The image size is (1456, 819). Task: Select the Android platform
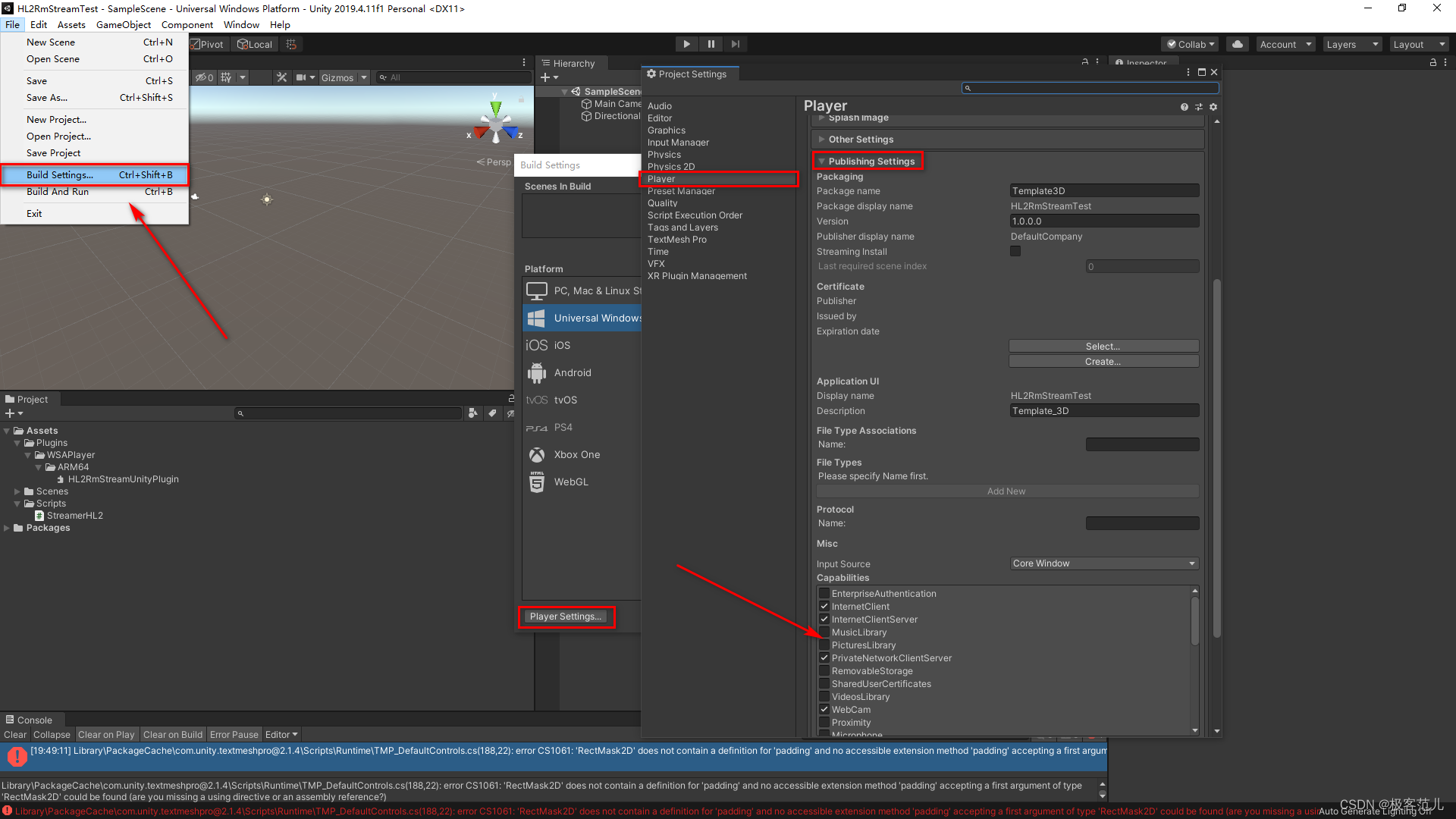[x=582, y=372]
